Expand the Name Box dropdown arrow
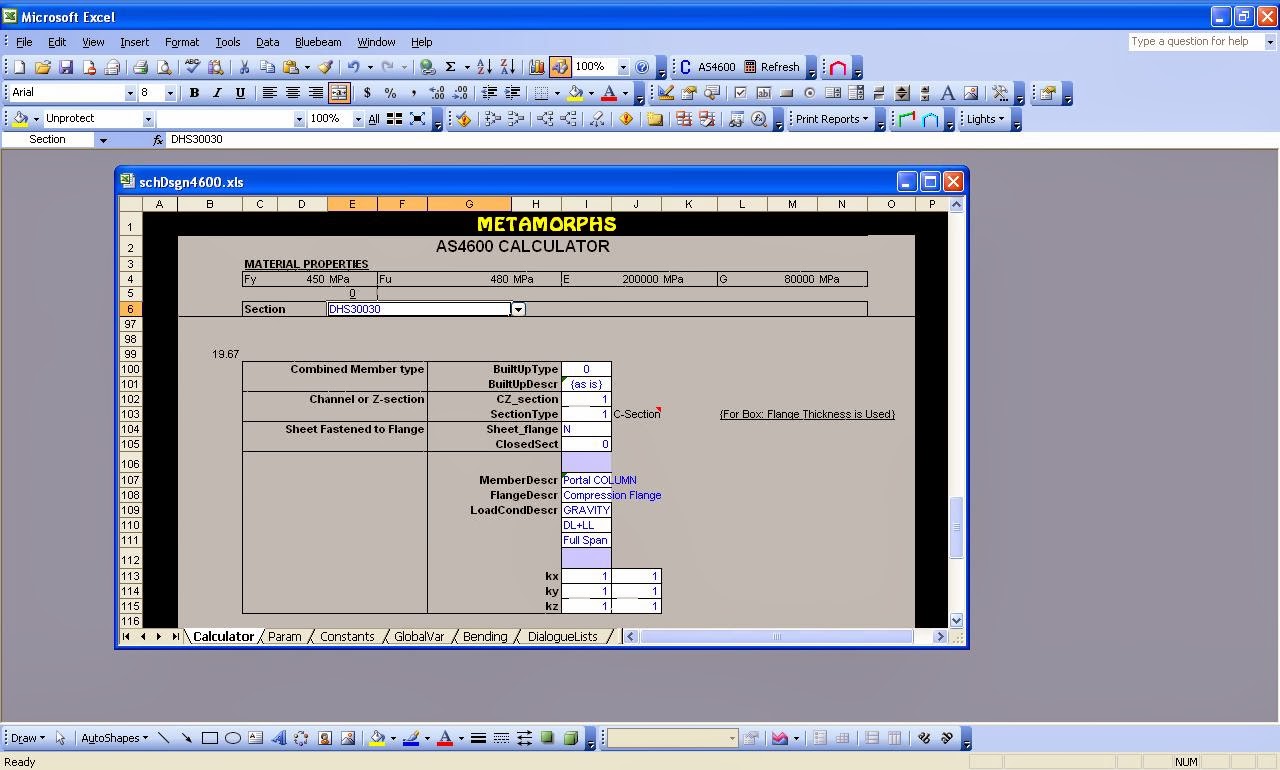This screenshot has height=770, width=1280. pos(102,140)
